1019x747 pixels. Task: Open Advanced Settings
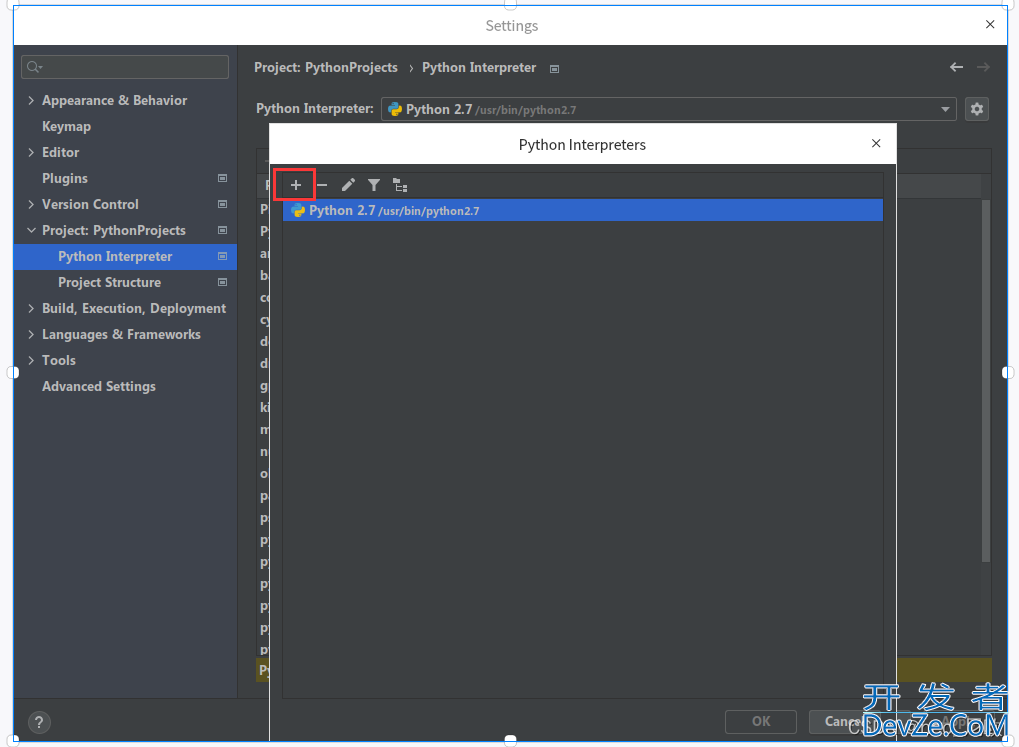click(99, 386)
